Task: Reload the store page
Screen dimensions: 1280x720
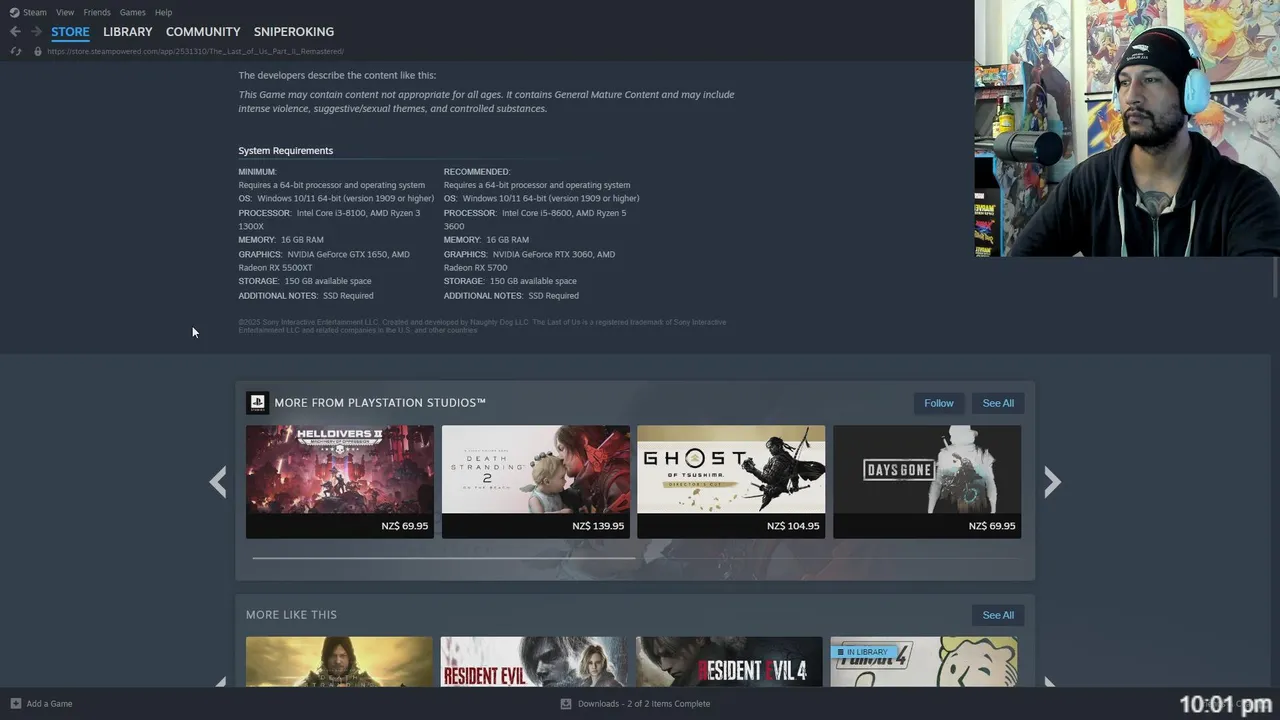Action: coord(15,51)
